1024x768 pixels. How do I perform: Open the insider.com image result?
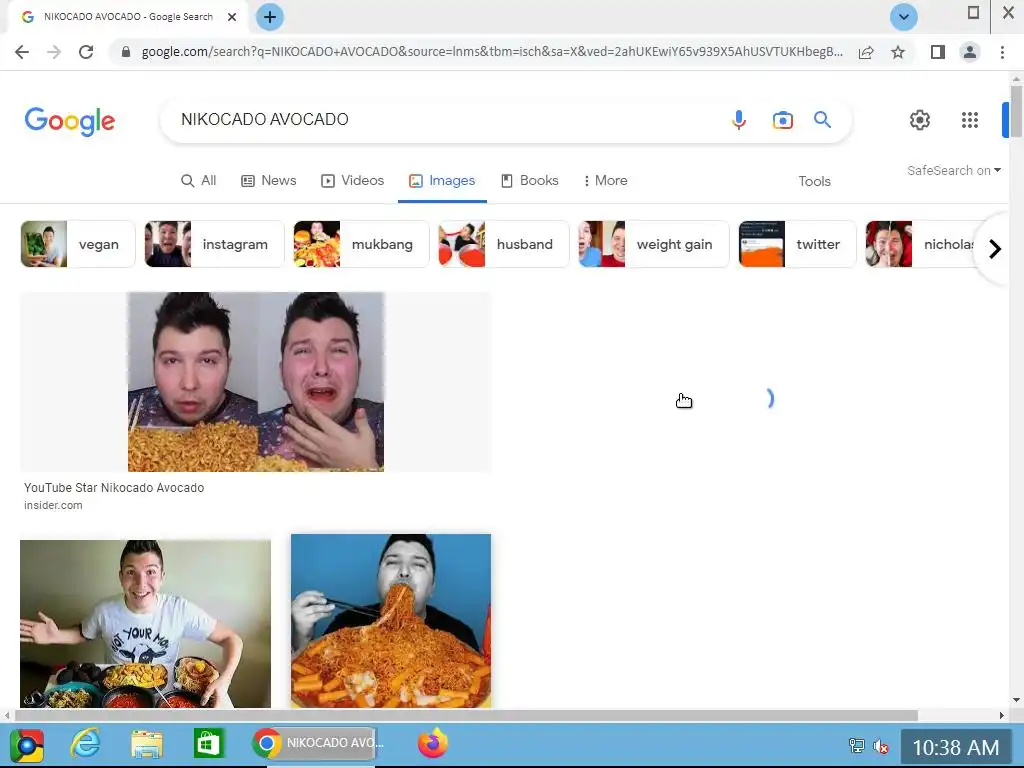255,382
